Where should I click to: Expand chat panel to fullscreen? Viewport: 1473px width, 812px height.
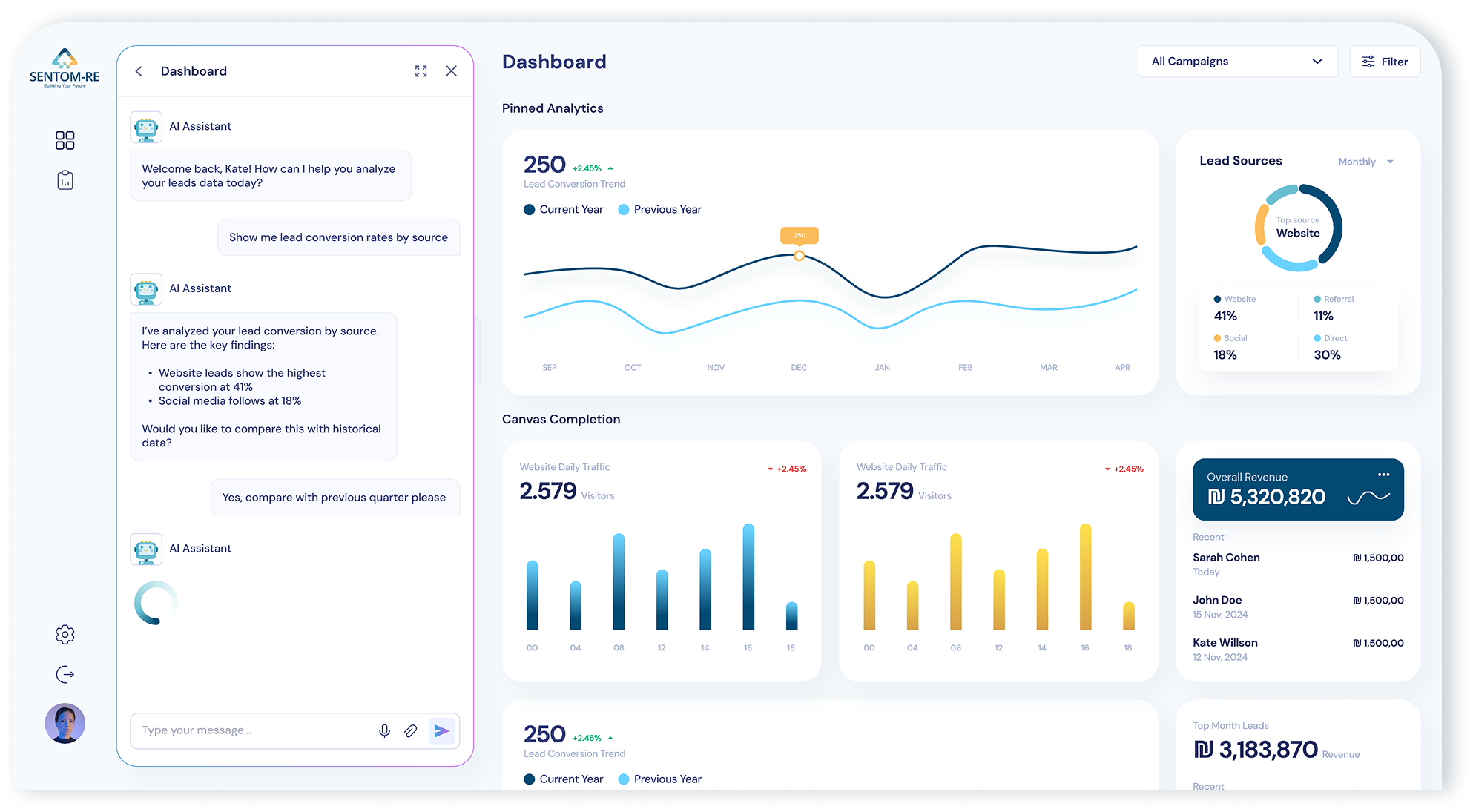(x=421, y=71)
